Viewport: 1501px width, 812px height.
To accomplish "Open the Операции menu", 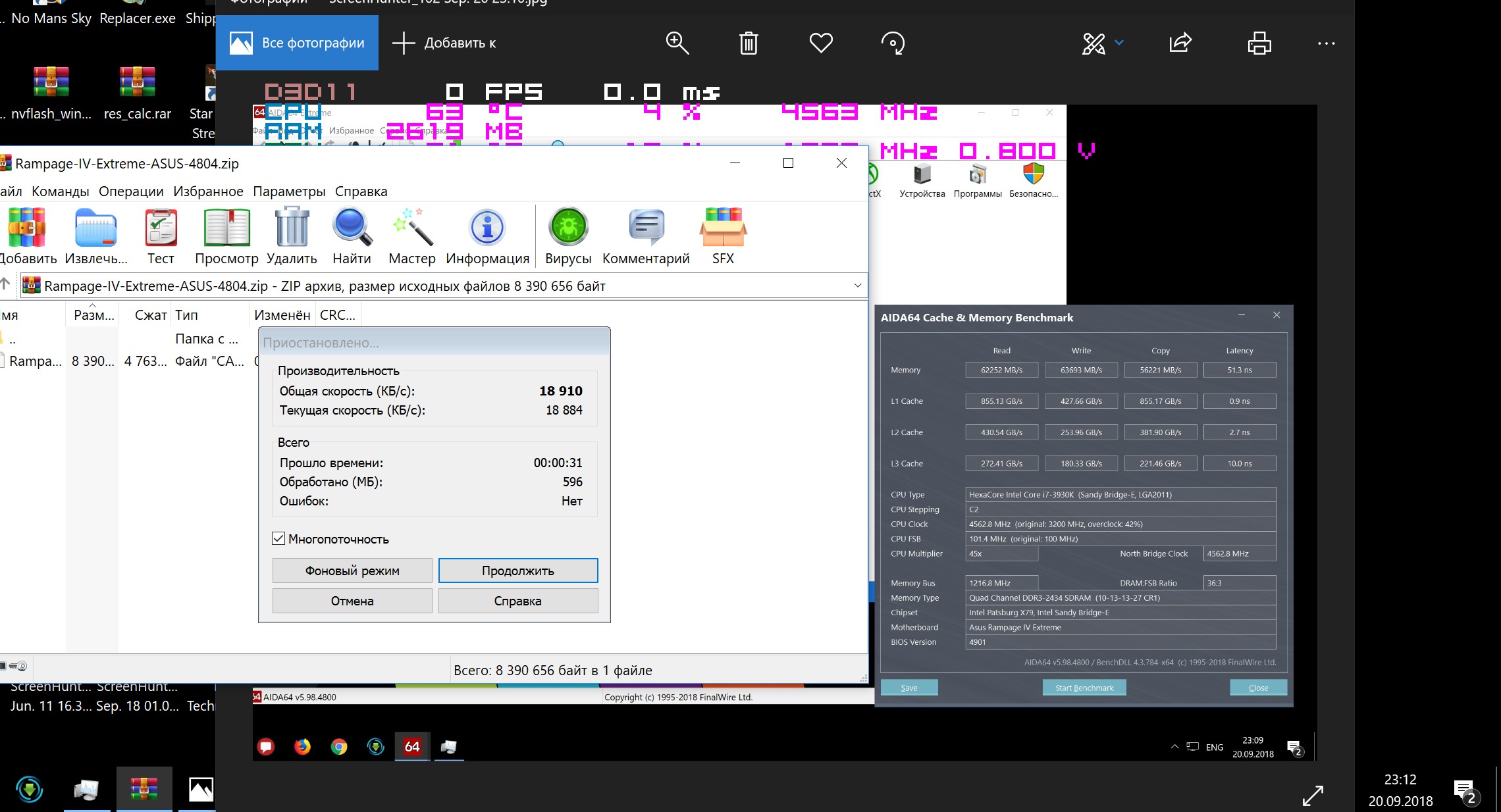I will point(131,191).
